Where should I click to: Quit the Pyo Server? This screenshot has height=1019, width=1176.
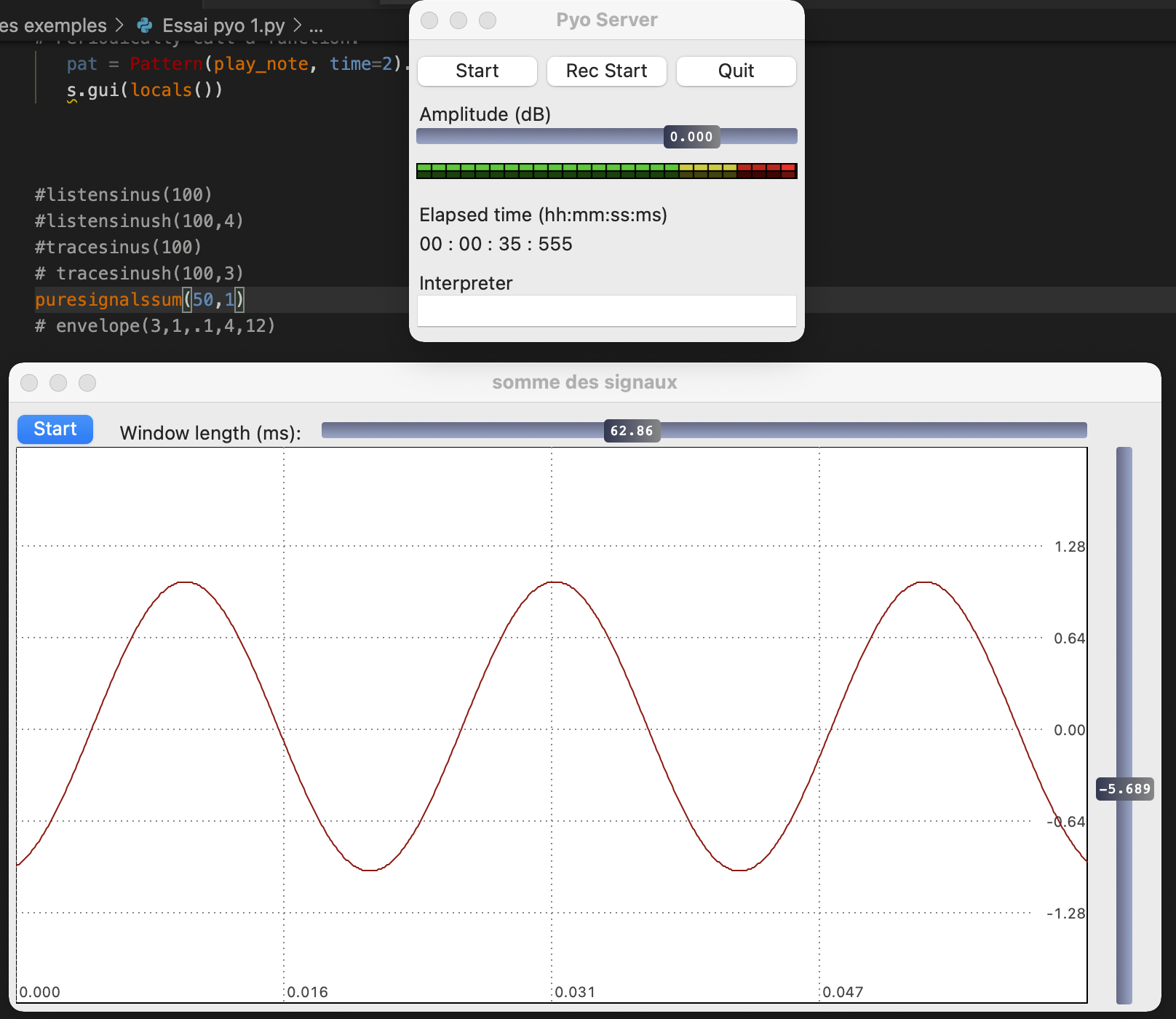click(x=736, y=71)
